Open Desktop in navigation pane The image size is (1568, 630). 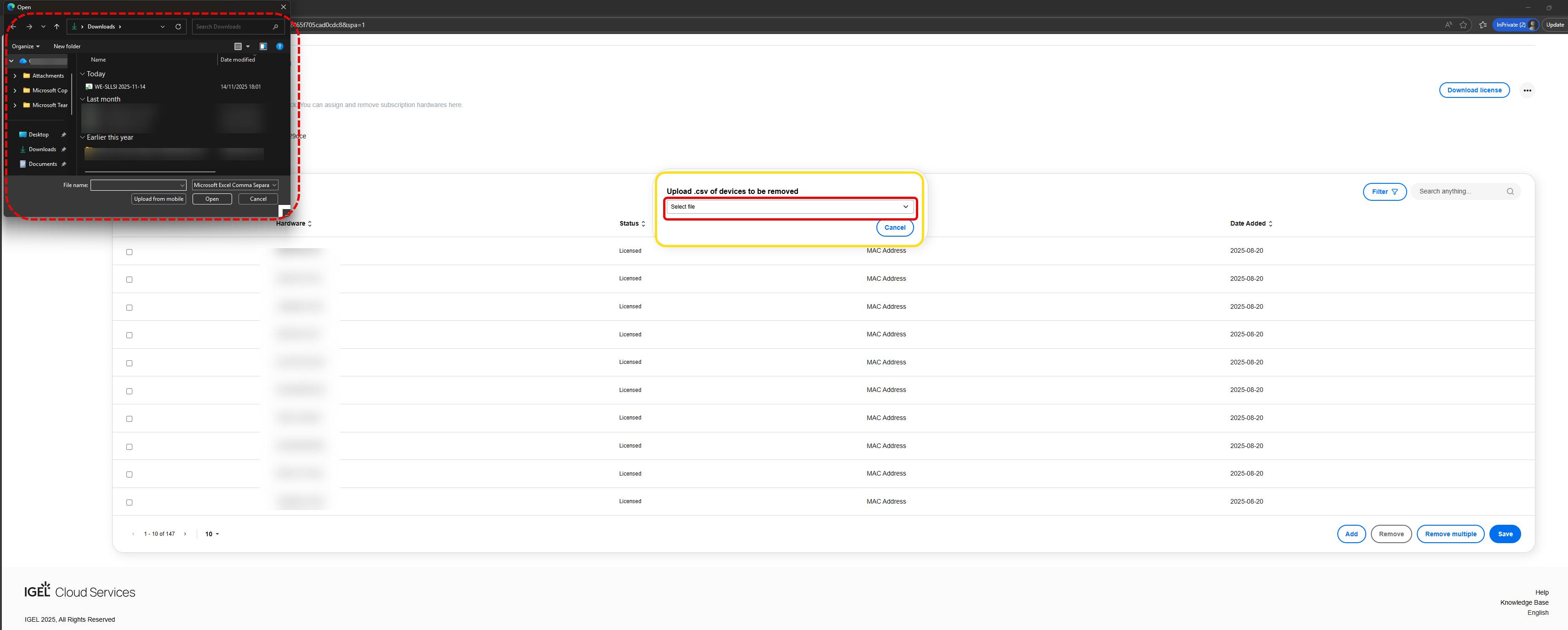click(x=38, y=135)
